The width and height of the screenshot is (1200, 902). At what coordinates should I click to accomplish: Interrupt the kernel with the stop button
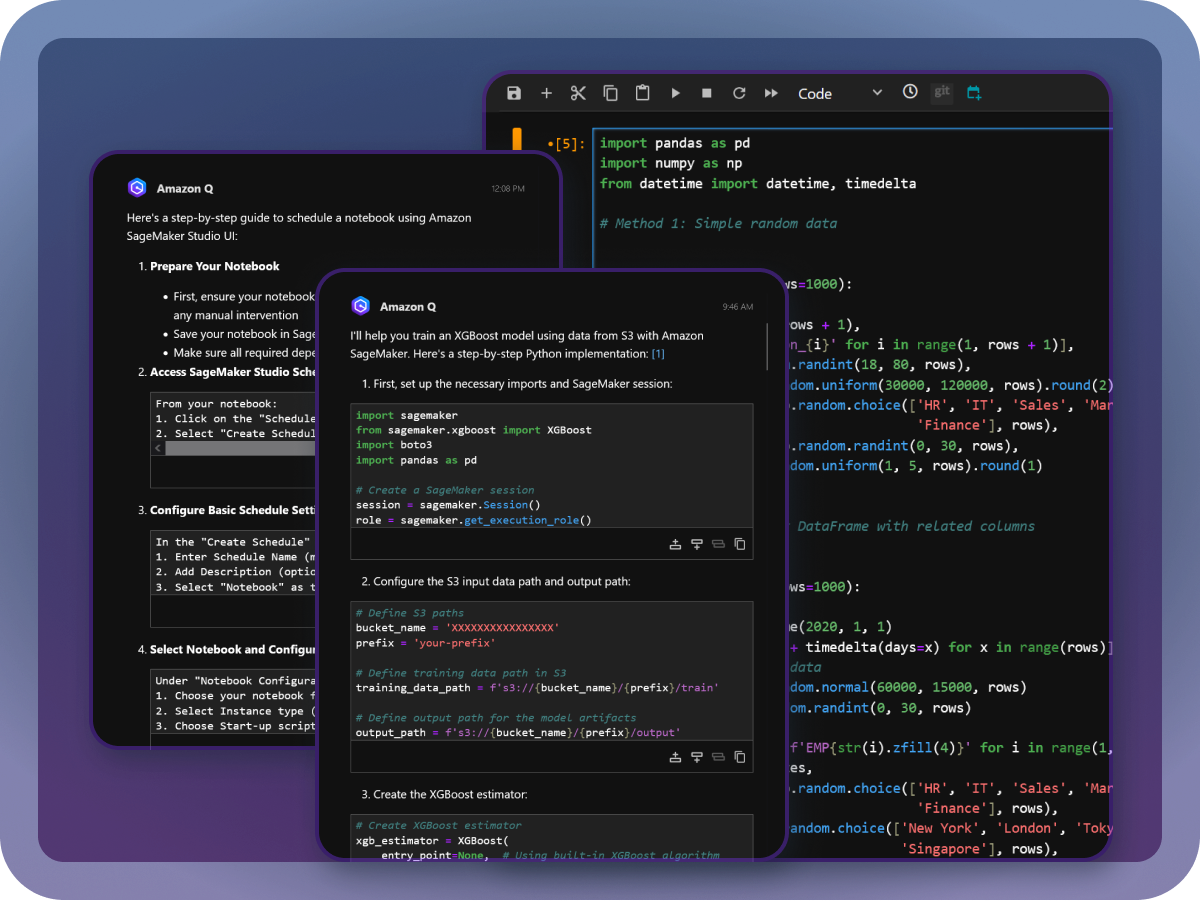(x=707, y=93)
